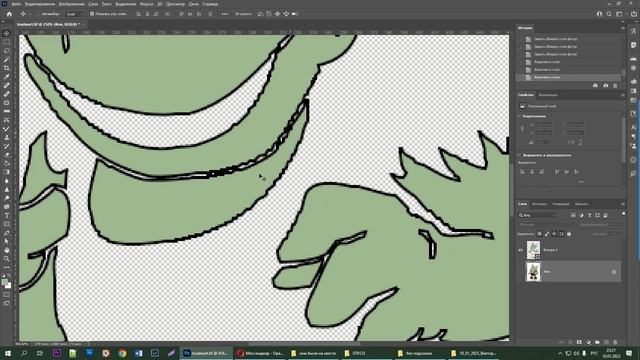Select the Lasso tool
Image resolution: width=640 pixels, height=360 pixels.
7,51
